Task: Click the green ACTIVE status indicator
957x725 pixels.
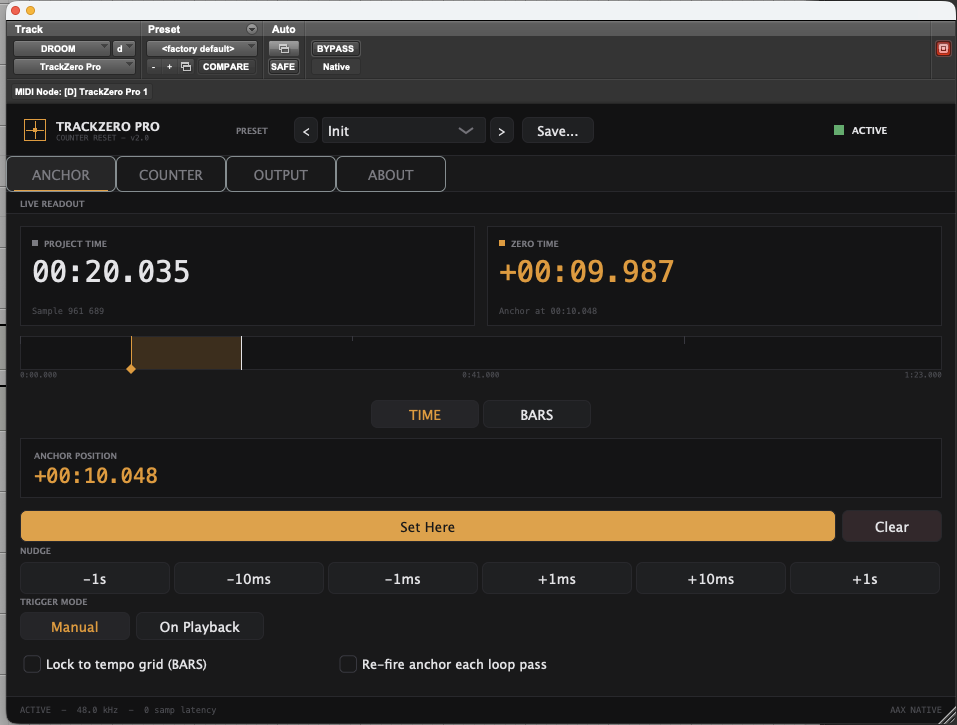Action: (839, 130)
